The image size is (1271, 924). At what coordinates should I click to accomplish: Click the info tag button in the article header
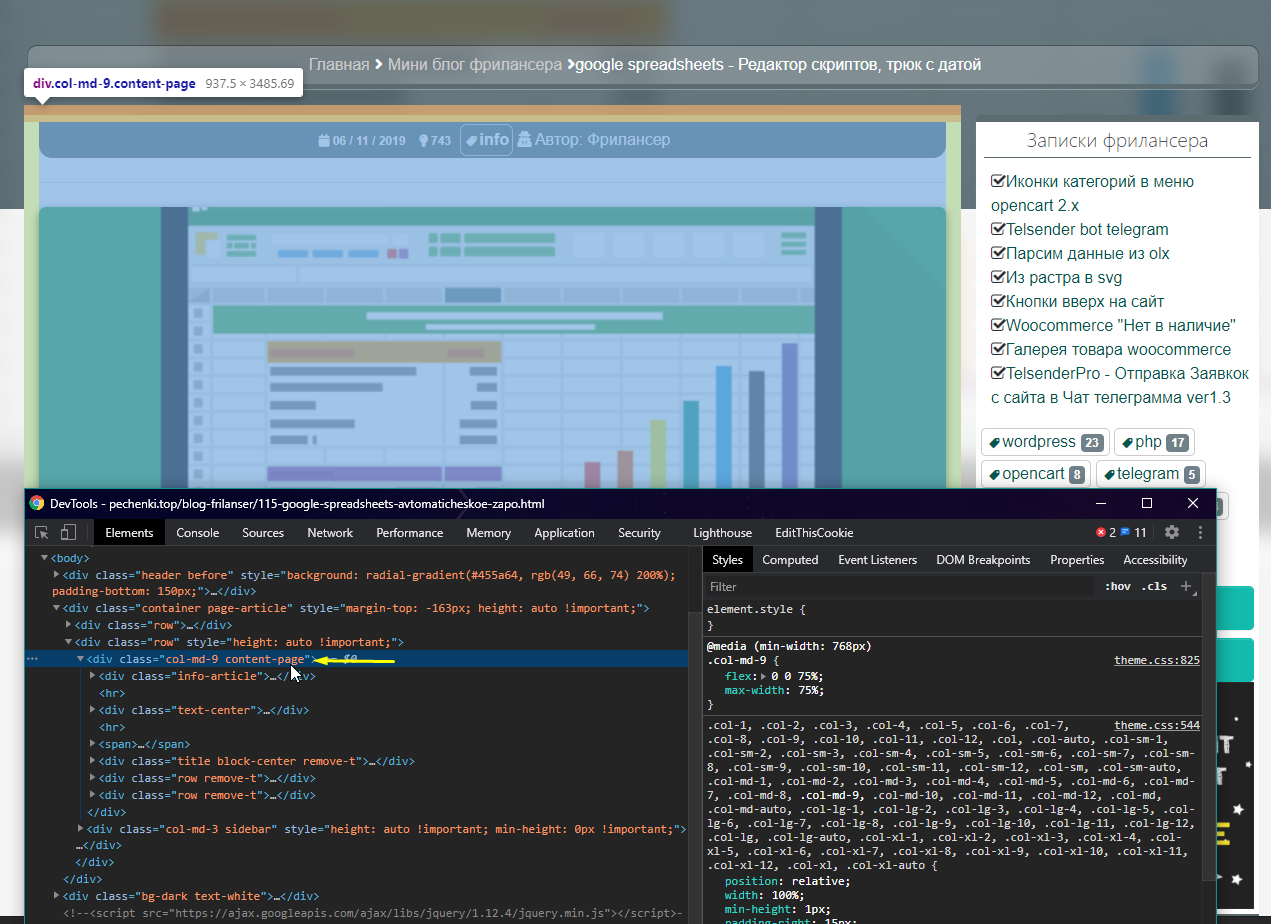(x=487, y=140)
